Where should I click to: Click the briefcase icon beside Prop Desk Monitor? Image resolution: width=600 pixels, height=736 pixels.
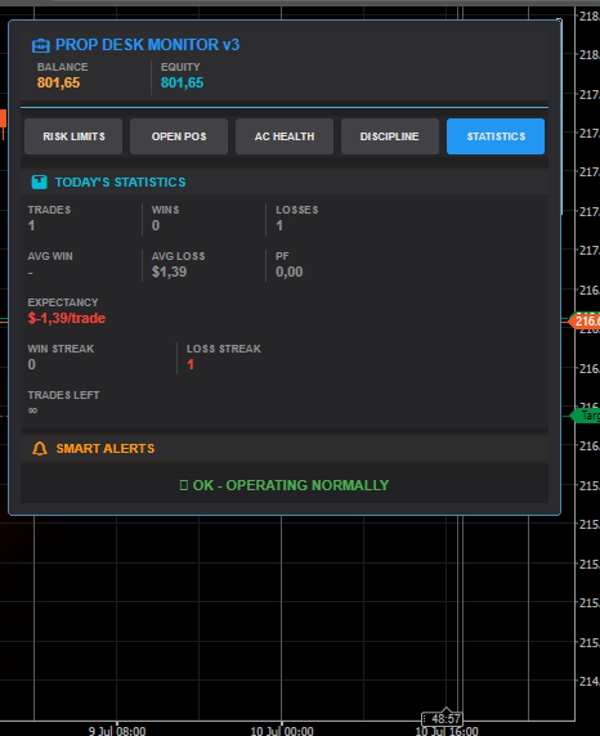point(40,46)
